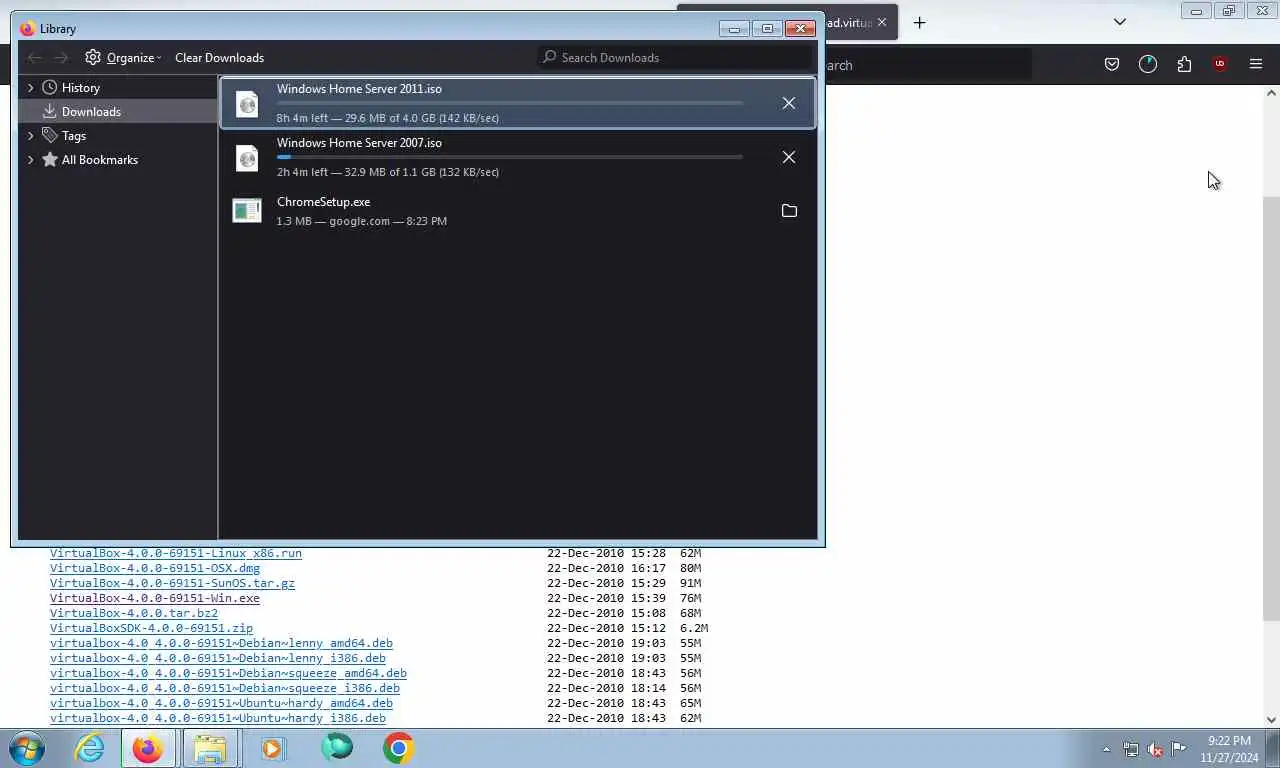Viewport: 1280px width, 768px height.
Task: Click the Firefox page vertical scrollbar
Action: click(x=1272, y=406)
